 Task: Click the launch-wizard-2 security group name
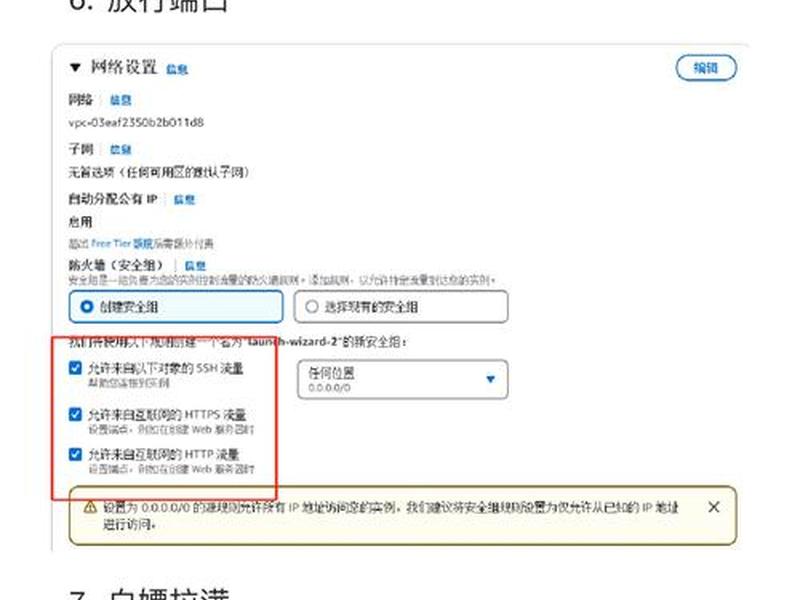(x=292, y=341)
